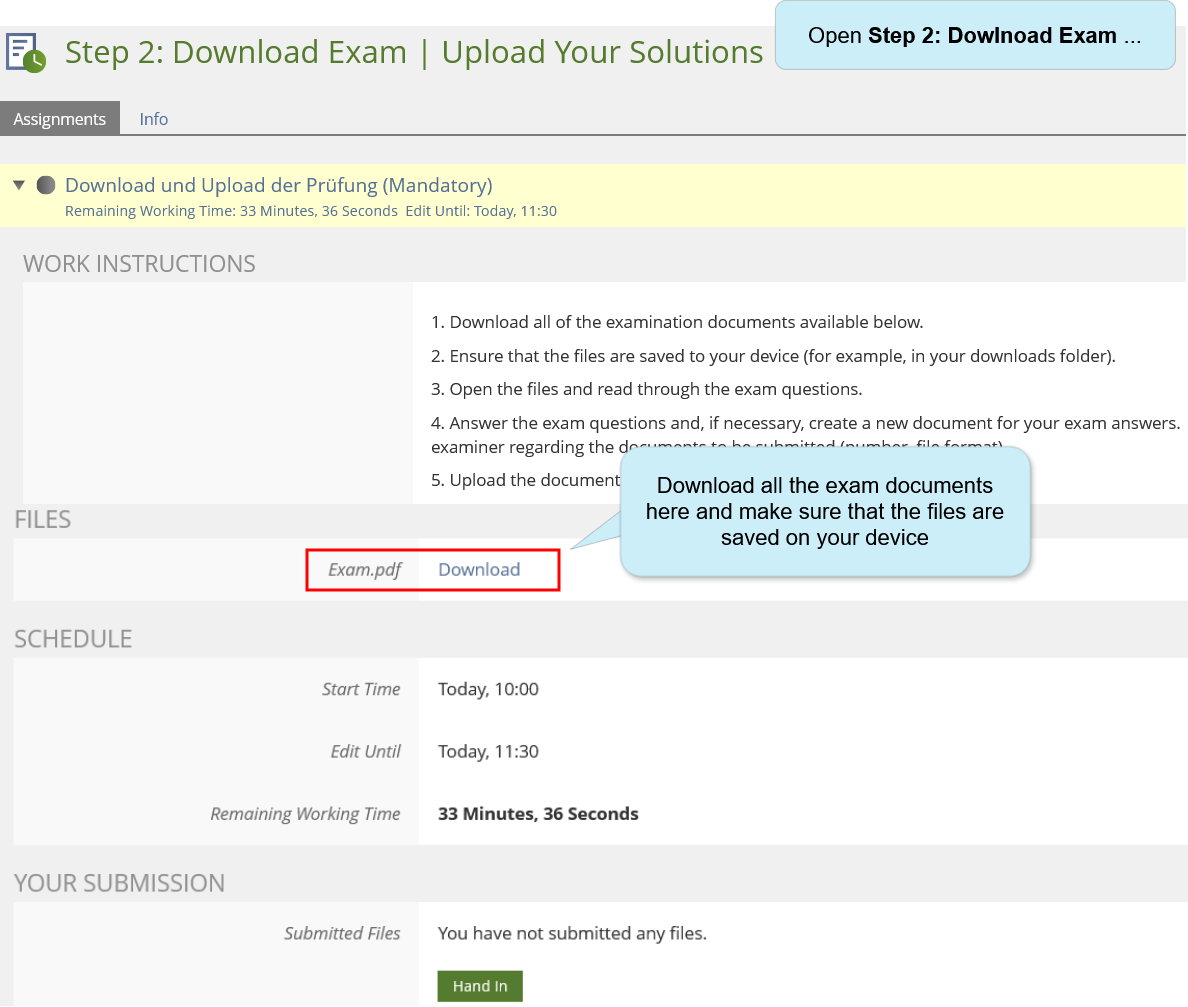Click the YOUR SUBMISSION section heading
The width and height of the screenshot is (1188, 1007).
coord(119,883)
